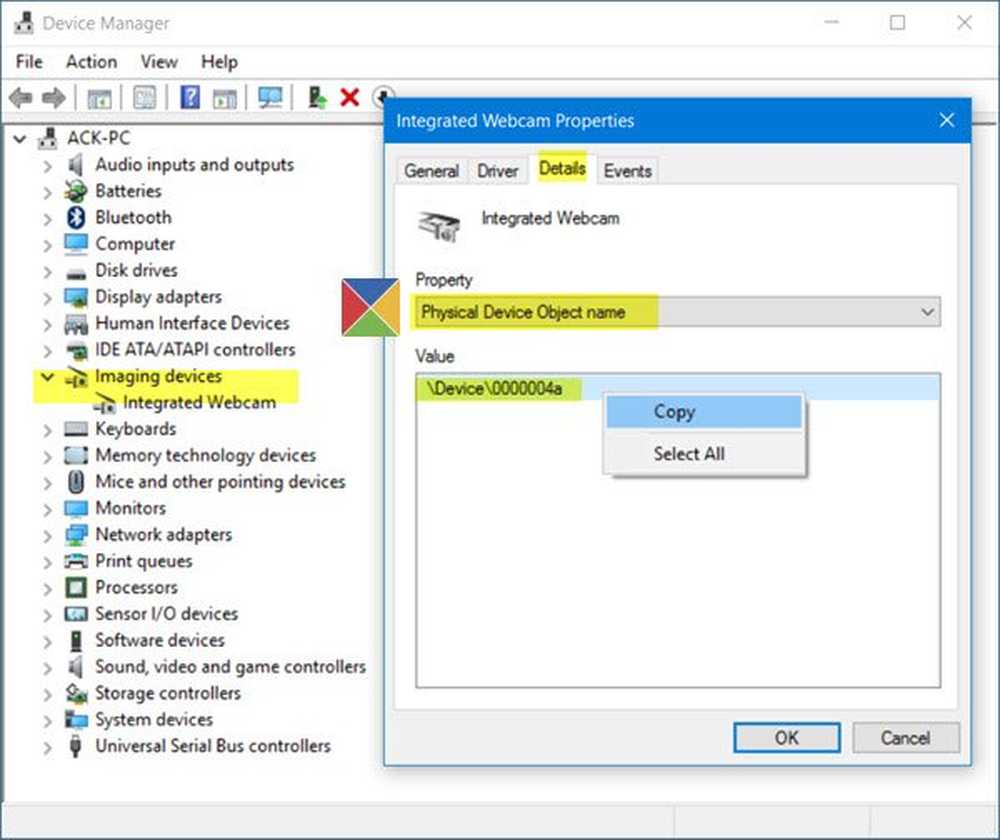Expand Universal Serial Bus controllers node

(x=47, y=746)
